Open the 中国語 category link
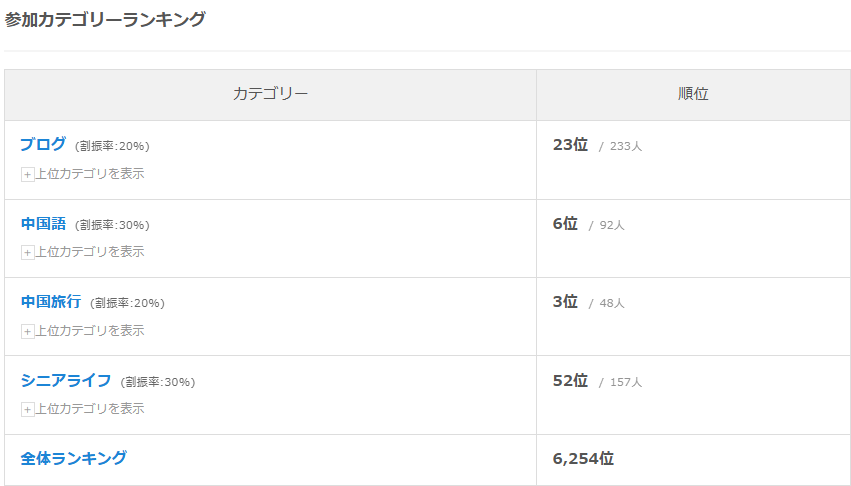Screen dimensions: 851x486 (43, 224)
